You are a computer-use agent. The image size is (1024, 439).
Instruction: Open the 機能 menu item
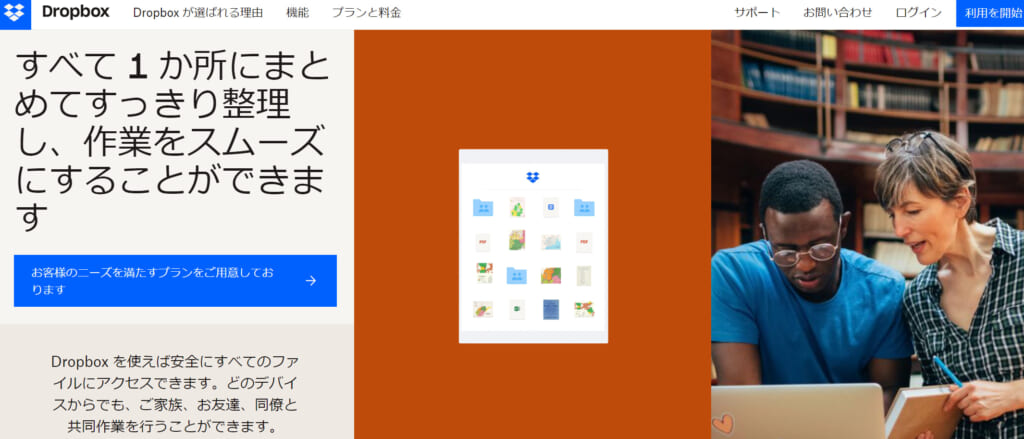(298, 12)
